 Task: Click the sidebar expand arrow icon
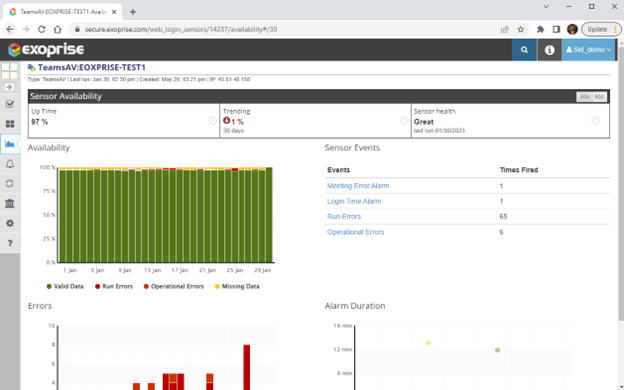pos(10,87)
